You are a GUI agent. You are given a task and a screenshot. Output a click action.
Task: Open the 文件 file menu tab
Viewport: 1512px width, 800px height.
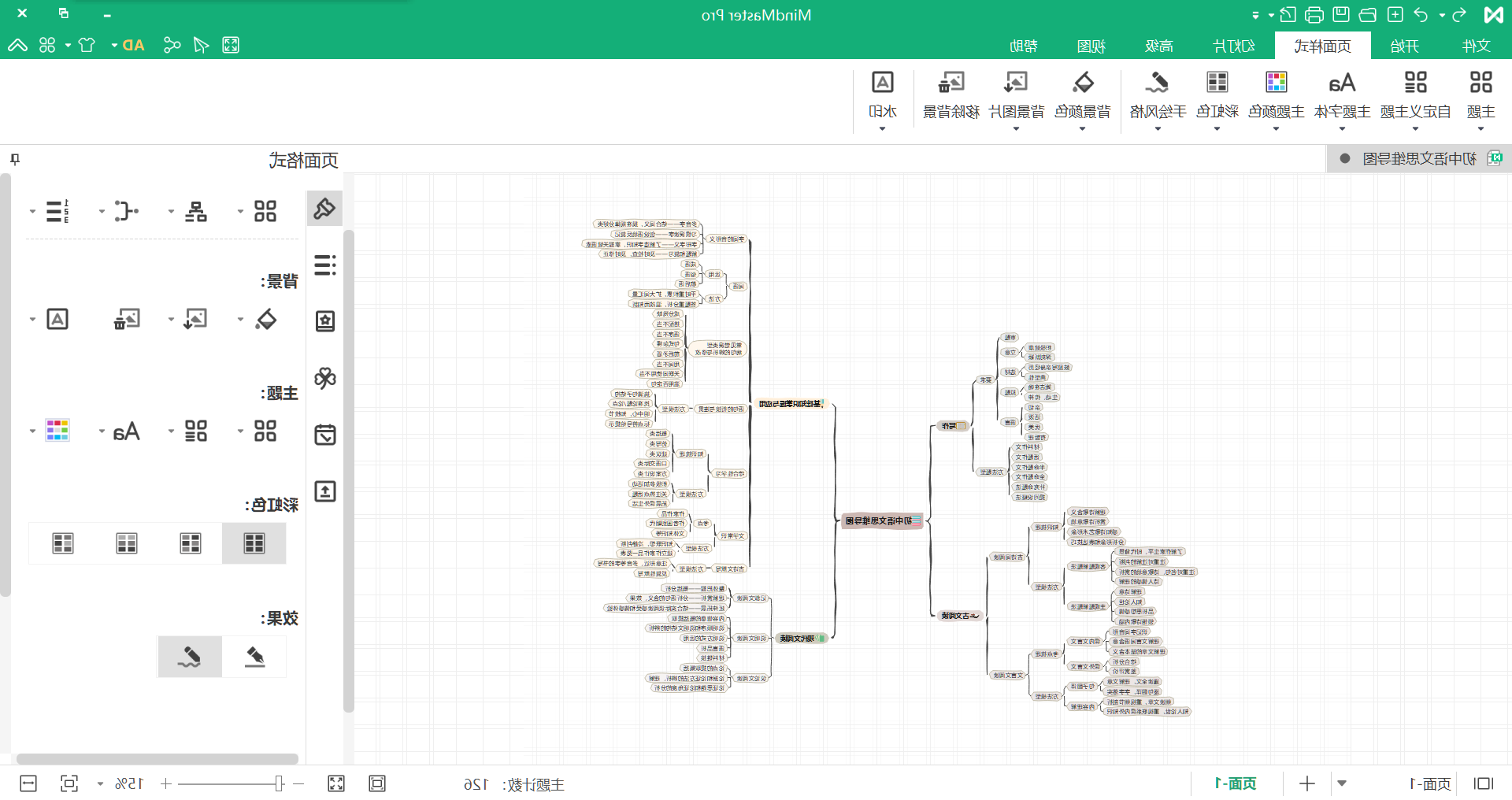pyautogui.click(x=1476, y=46)
